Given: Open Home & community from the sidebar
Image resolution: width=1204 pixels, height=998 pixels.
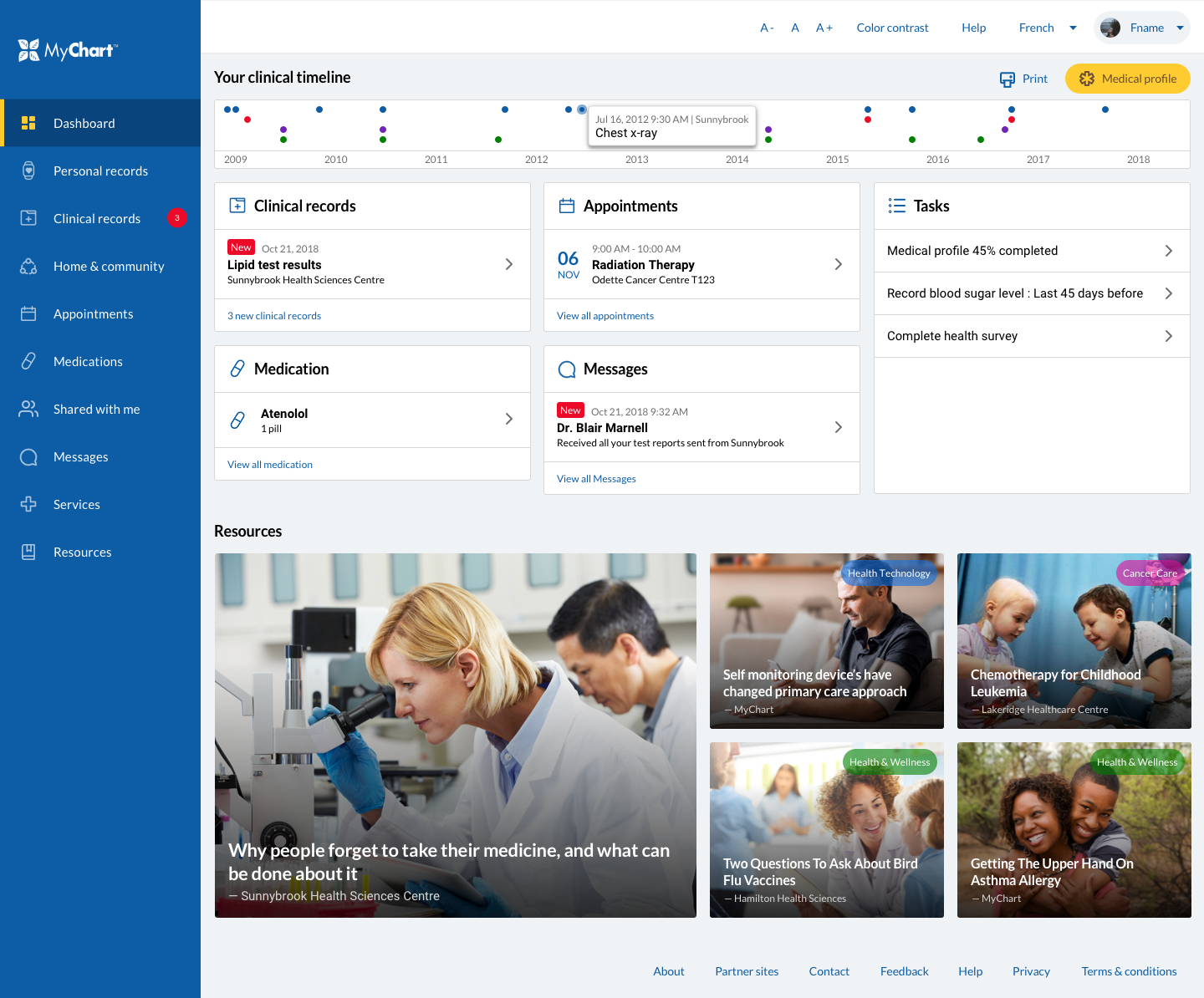Looking at the screenshot, I should 108,266.
